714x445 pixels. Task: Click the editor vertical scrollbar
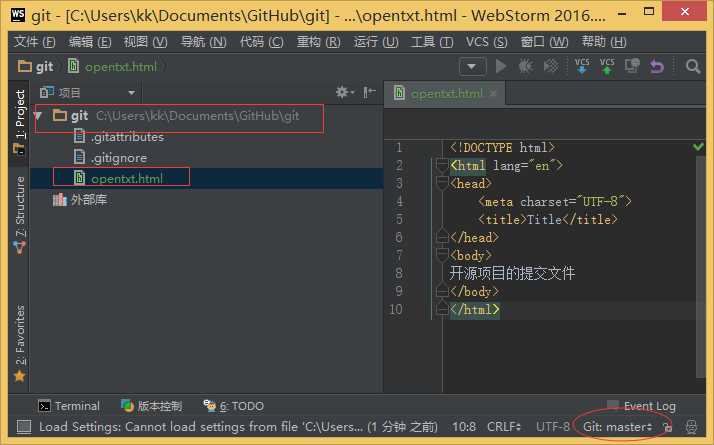[x=700, y=266]
